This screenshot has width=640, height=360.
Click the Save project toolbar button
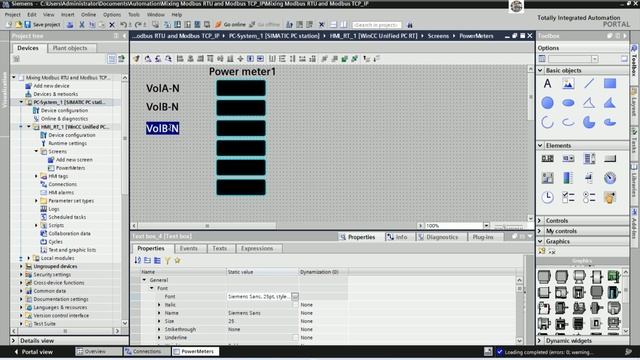(42, 24)
